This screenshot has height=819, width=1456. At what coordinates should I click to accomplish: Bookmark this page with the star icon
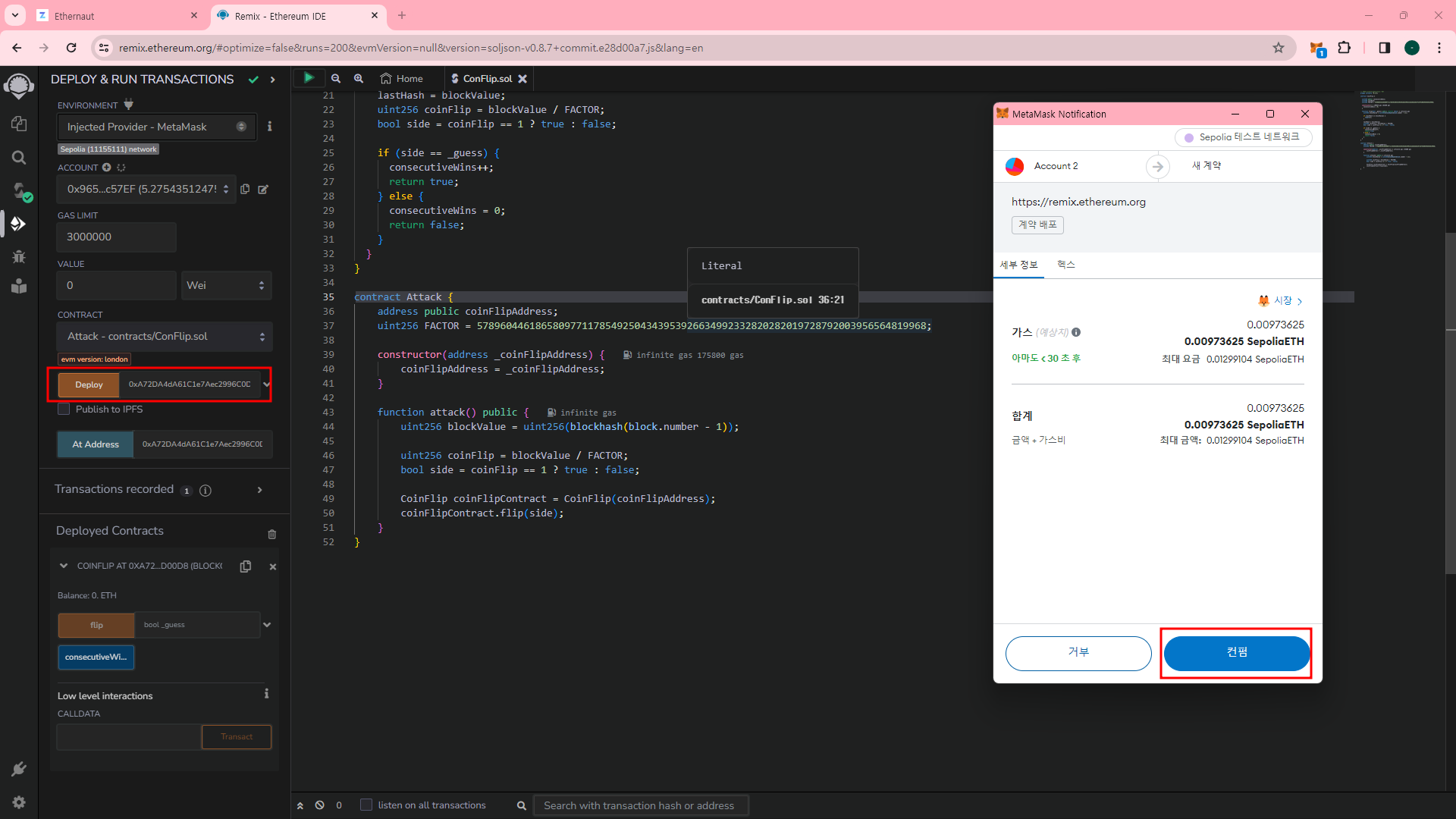[x=1279, y=48]
